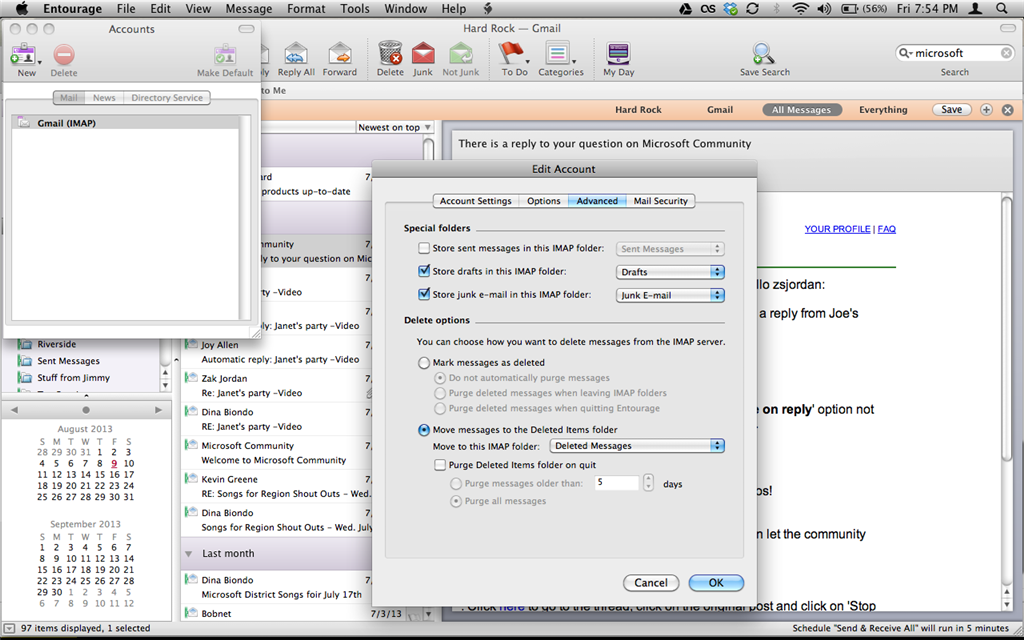Open the Sent Messages folder dropdown in dialog

tap(670, 249)
